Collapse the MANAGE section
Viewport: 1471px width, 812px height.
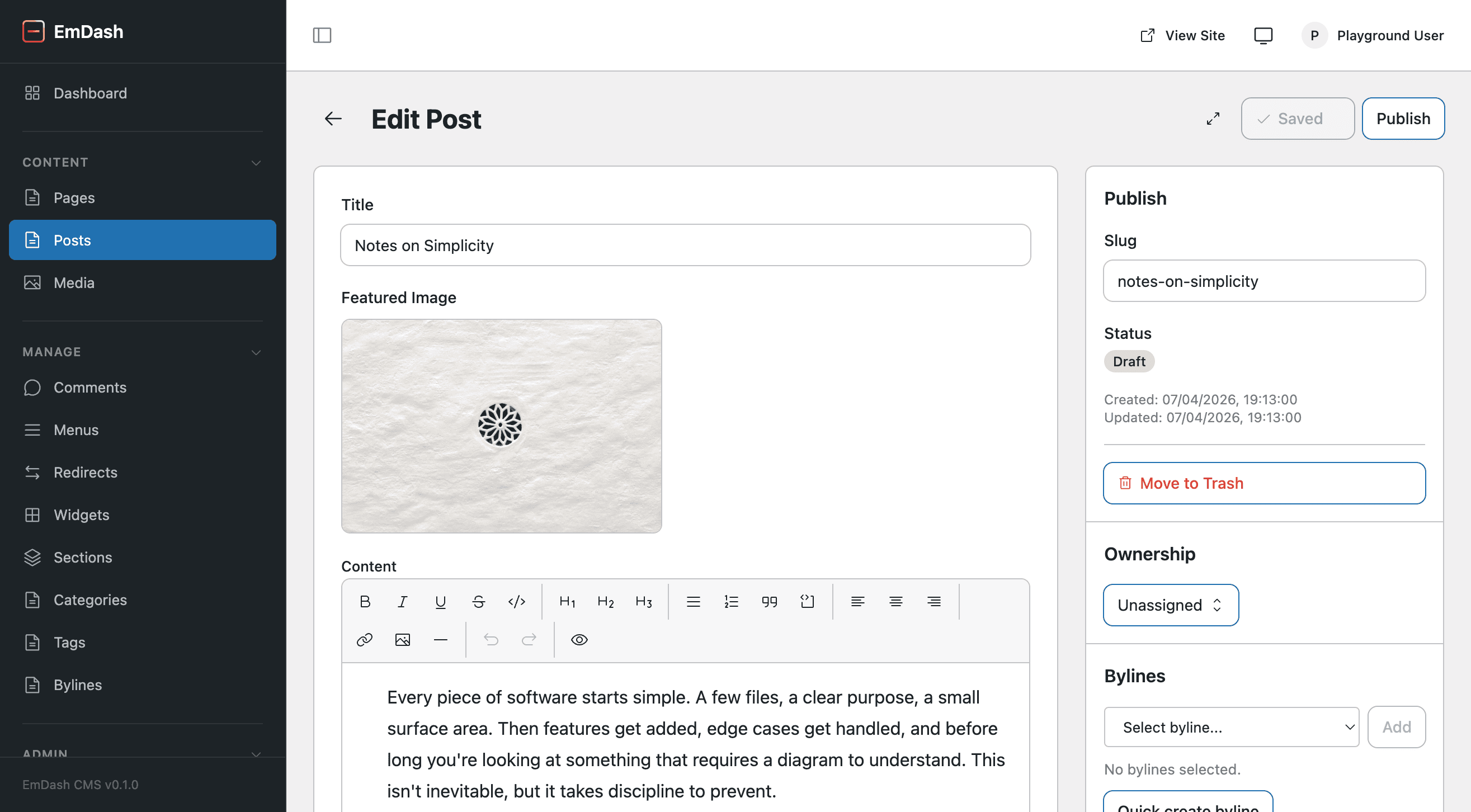pyautogui.click(x=256, y=352)
